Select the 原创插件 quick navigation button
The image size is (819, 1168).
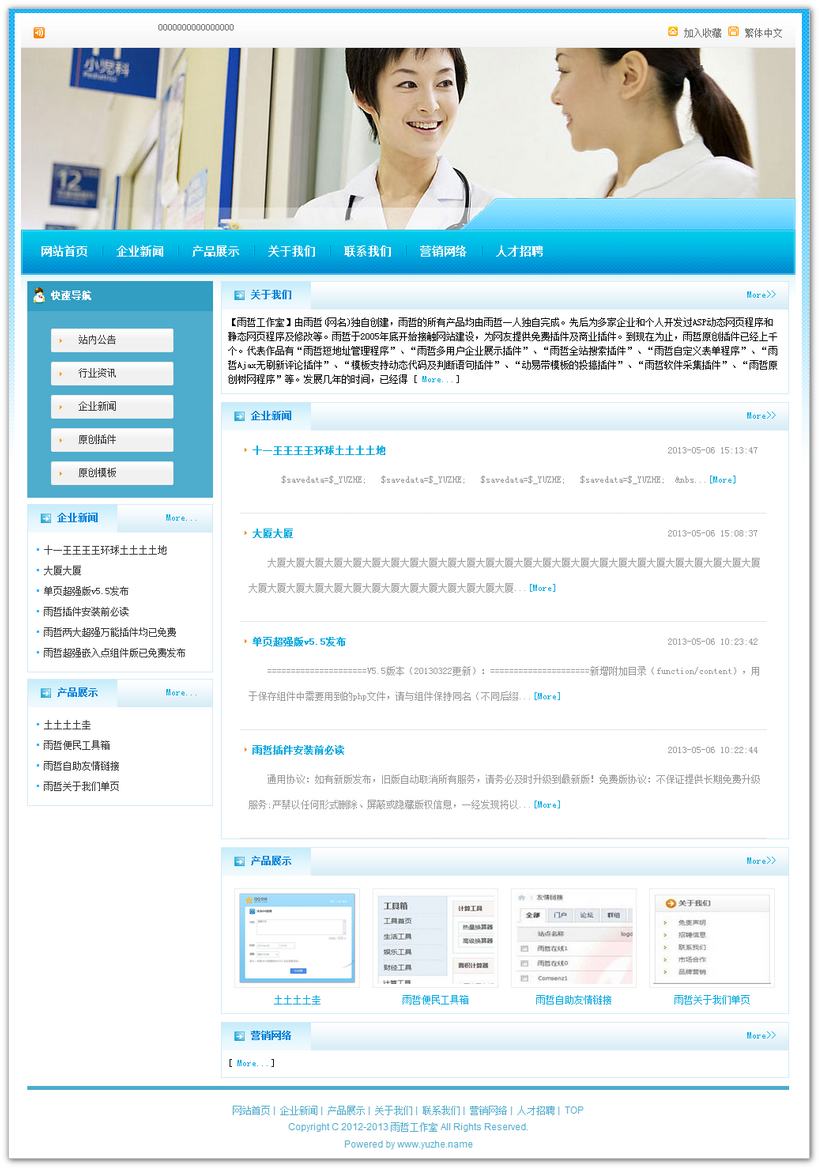tap(112, 439)
